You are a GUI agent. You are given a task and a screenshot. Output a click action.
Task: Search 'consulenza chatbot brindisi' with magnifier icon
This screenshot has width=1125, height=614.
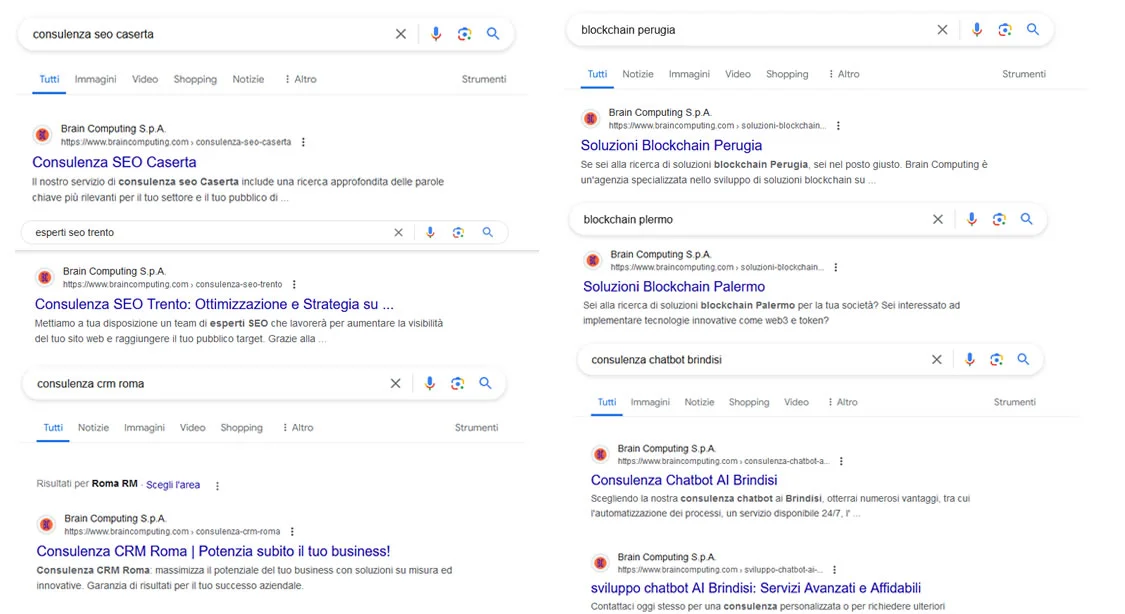coord(1023,359)
